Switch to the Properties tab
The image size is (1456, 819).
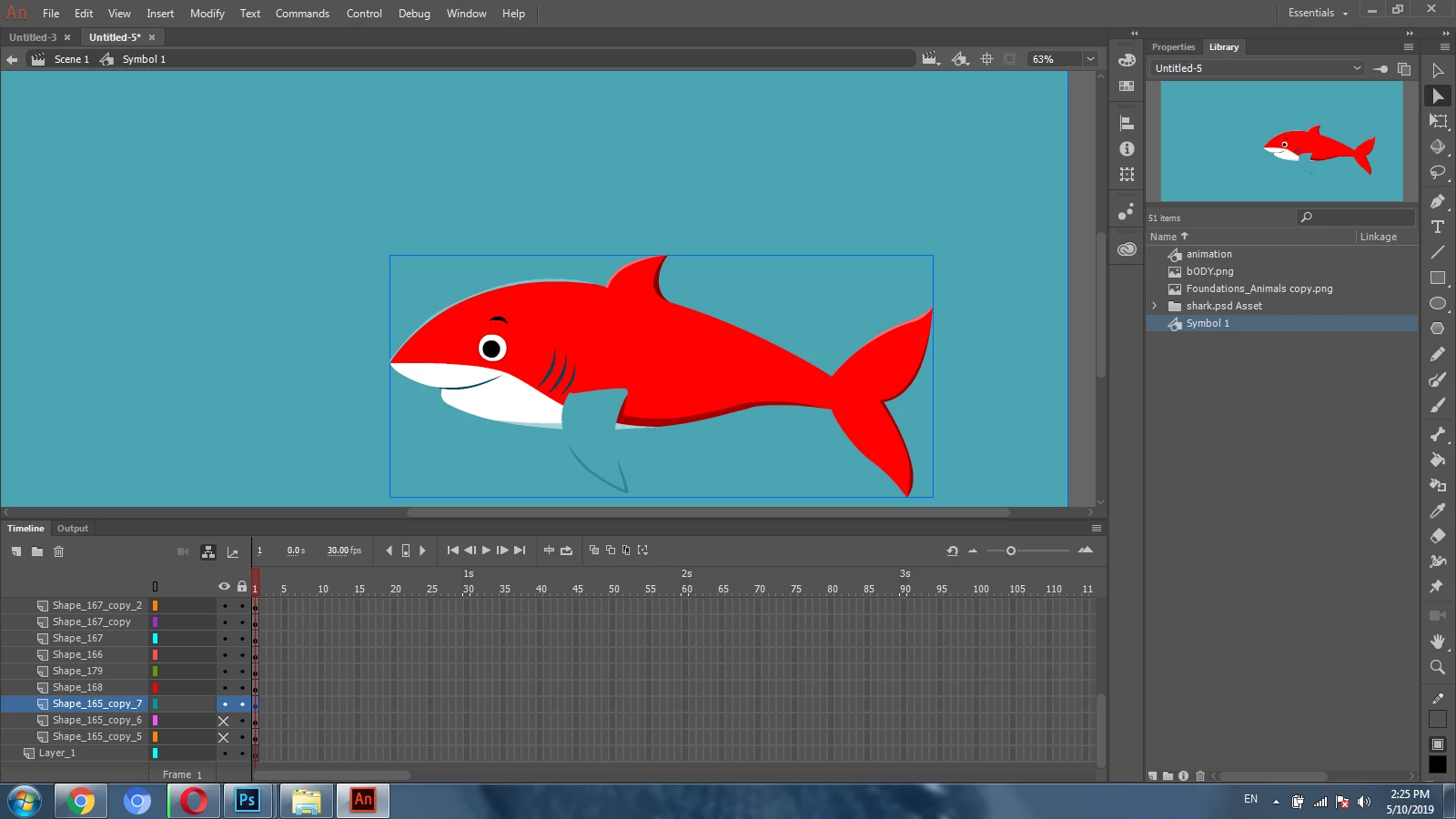pos(1173,47)
